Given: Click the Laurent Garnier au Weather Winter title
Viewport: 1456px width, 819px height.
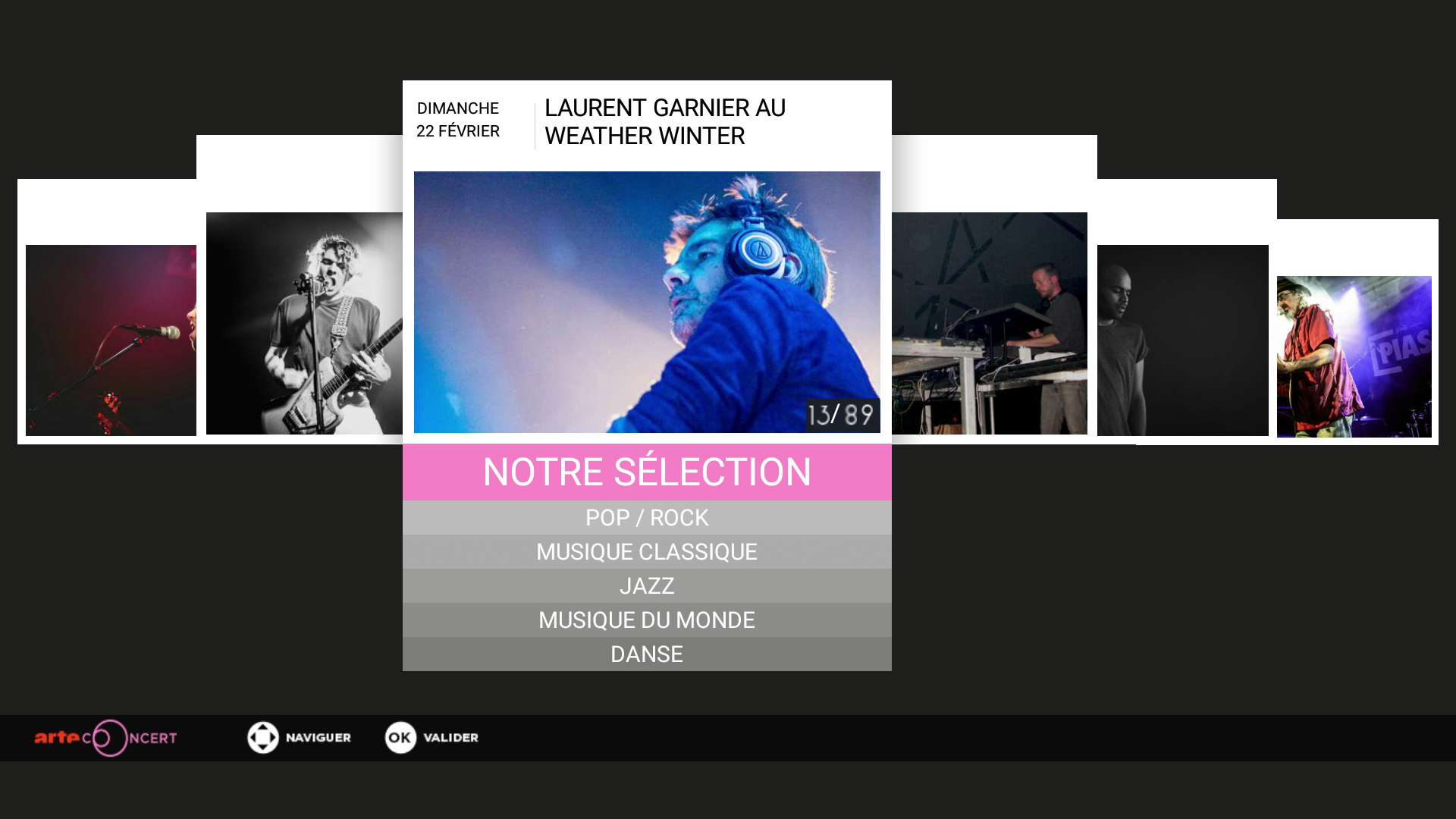Looking at the screenshot, I should (x=665, y=122).
